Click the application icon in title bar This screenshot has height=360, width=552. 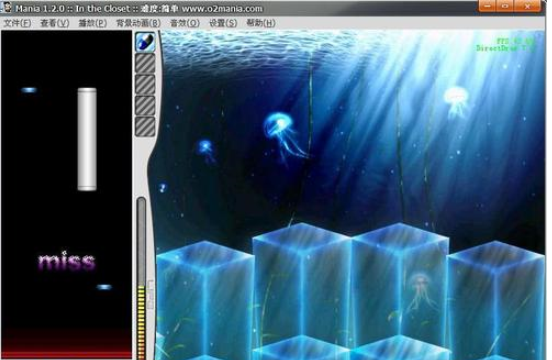[x=7, y=7]
